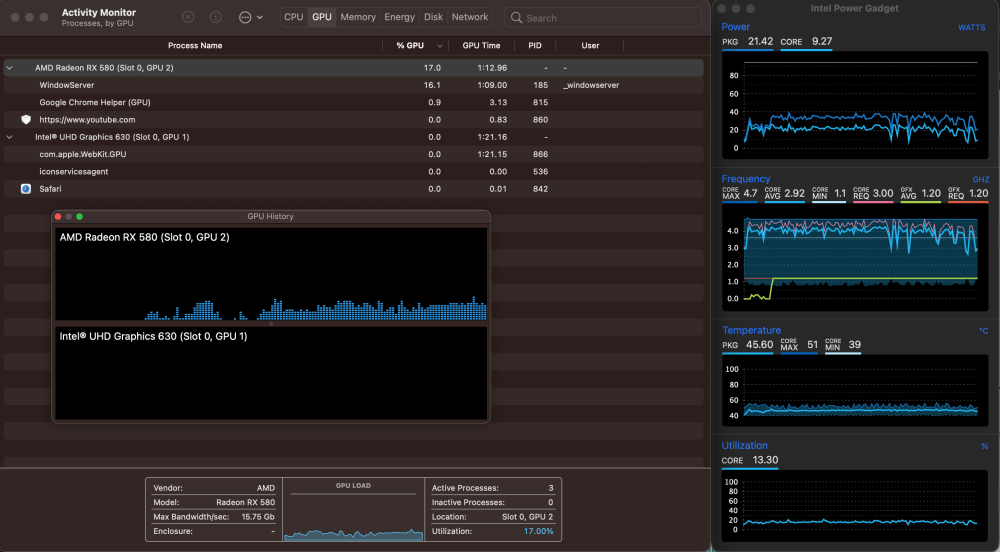Click the CORE 9.27 power reading
1000x552 pixels.
[x=806, y=41]
